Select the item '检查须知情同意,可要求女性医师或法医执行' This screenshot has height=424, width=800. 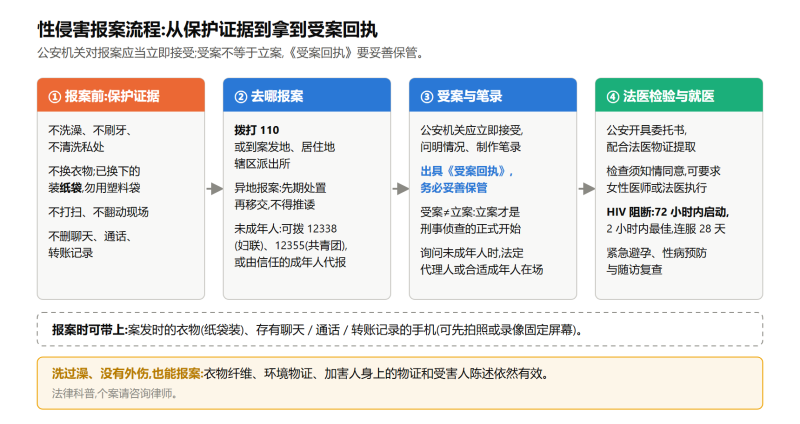point(663,179)
